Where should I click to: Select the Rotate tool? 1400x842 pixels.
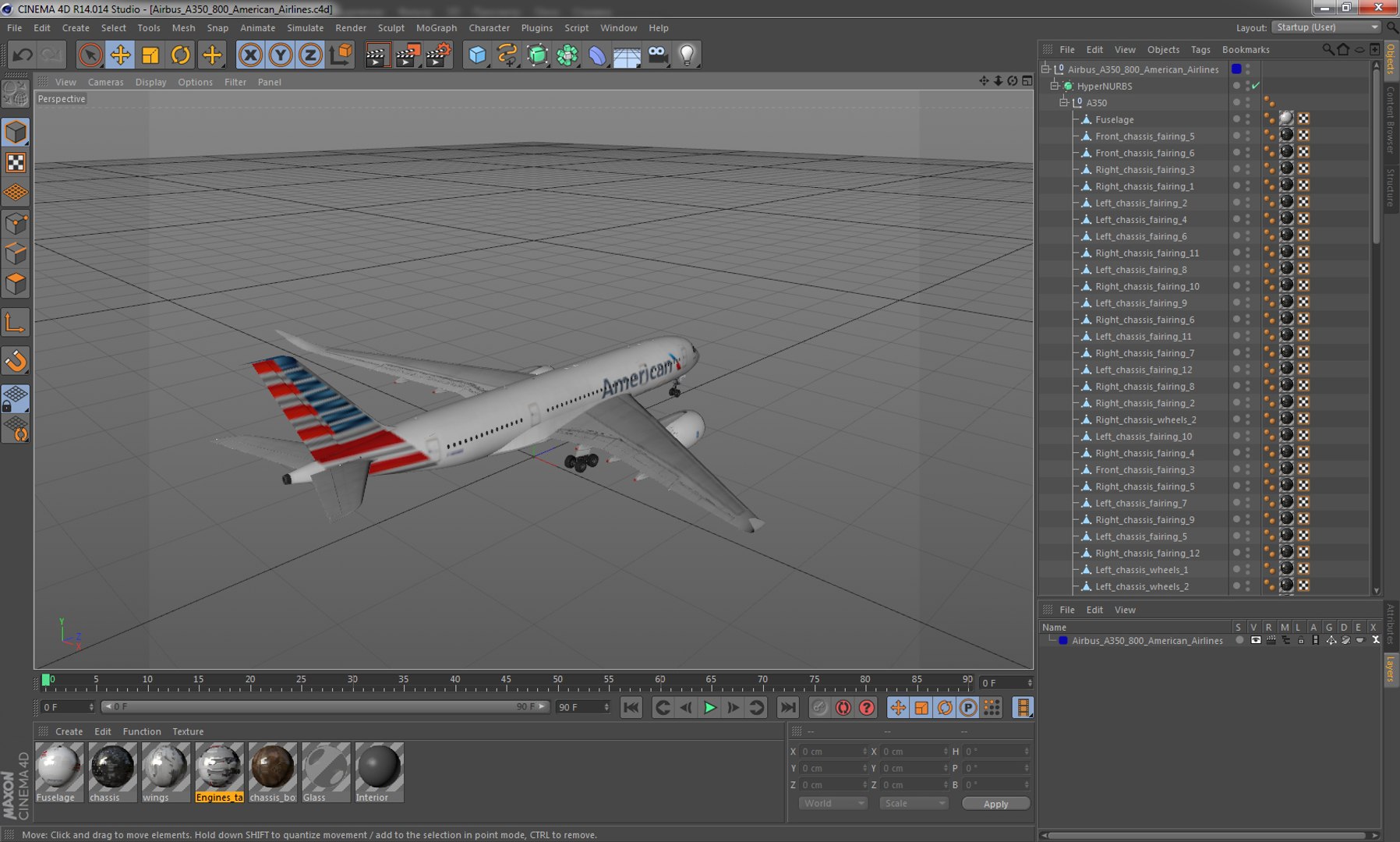[180, 55]
